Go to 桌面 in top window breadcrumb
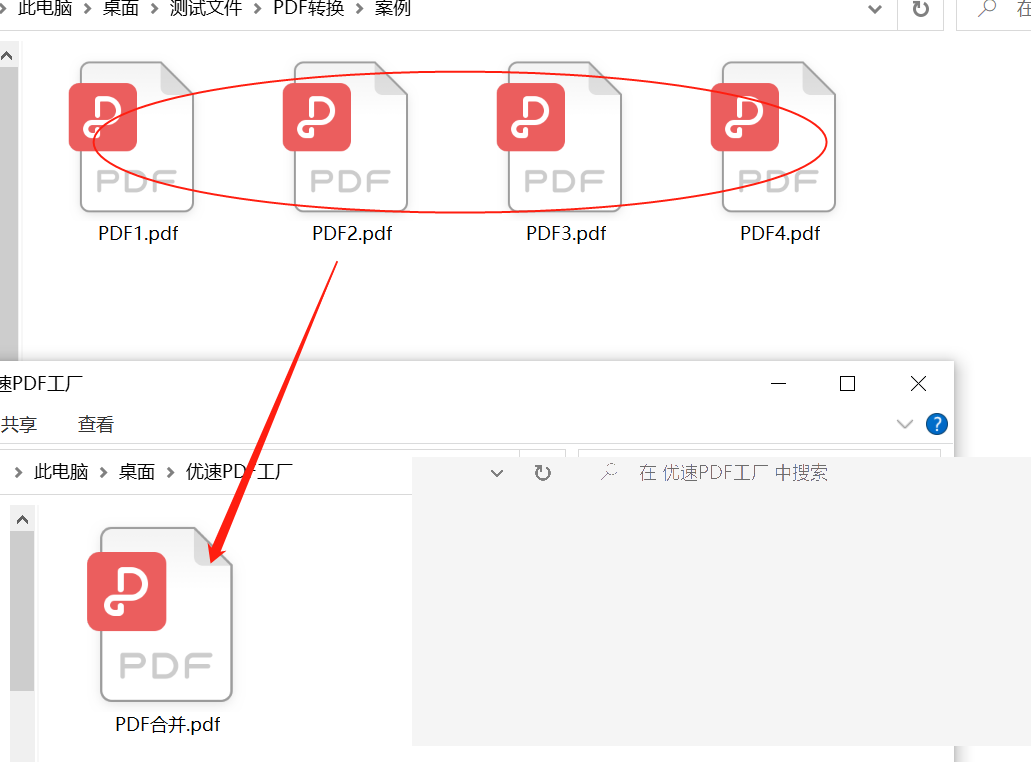Screen dimensions: 1031x762 120,9
